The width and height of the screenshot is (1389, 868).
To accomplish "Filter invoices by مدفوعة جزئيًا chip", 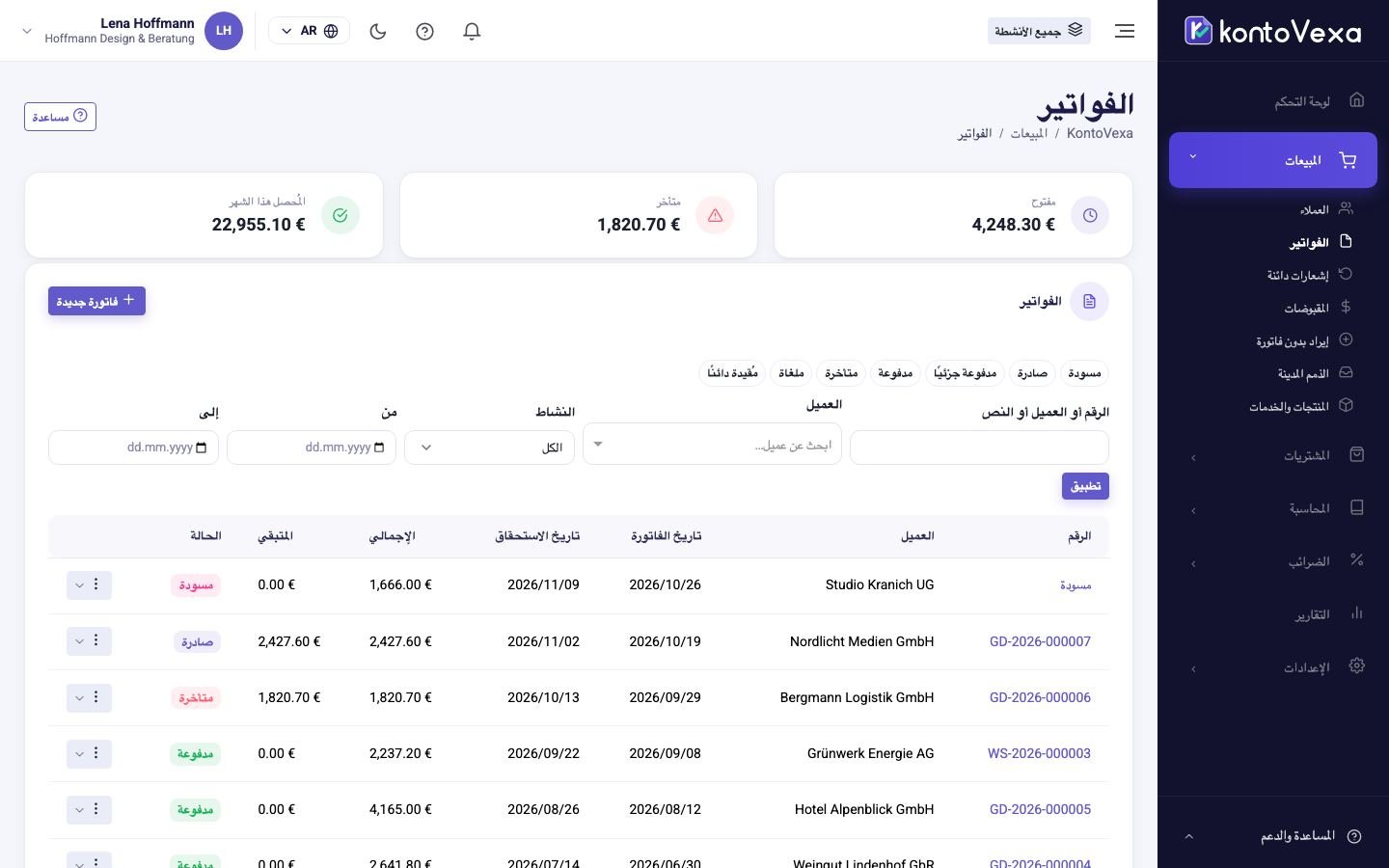I will coord(966,373).
